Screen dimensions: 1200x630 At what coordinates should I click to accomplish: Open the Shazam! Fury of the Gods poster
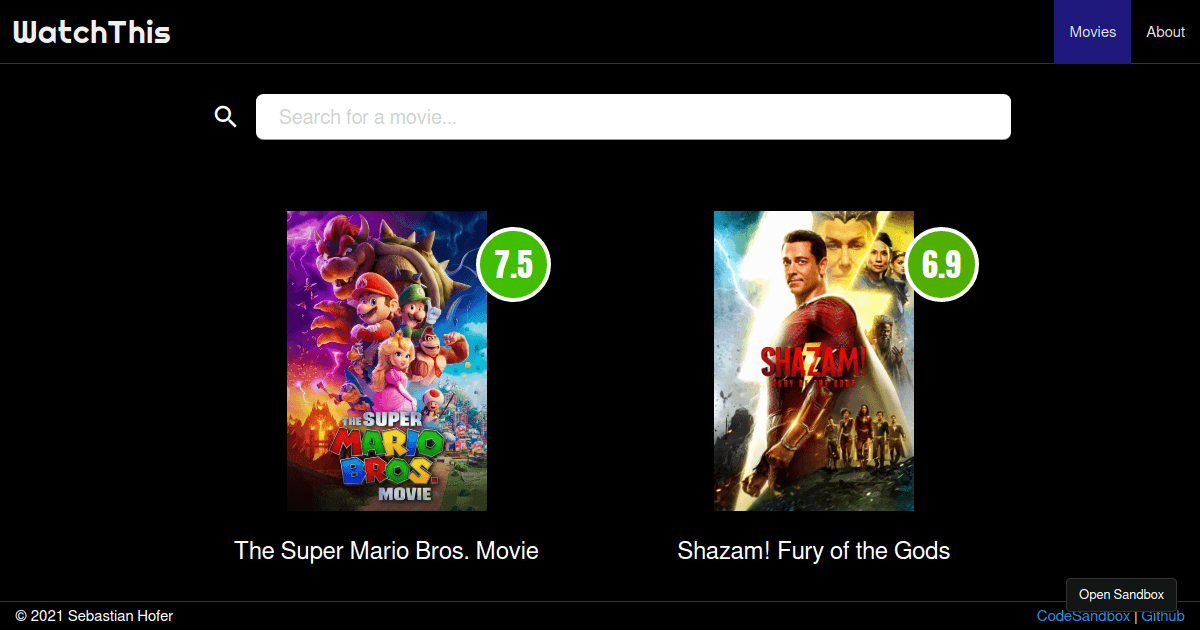click(814, 361)
